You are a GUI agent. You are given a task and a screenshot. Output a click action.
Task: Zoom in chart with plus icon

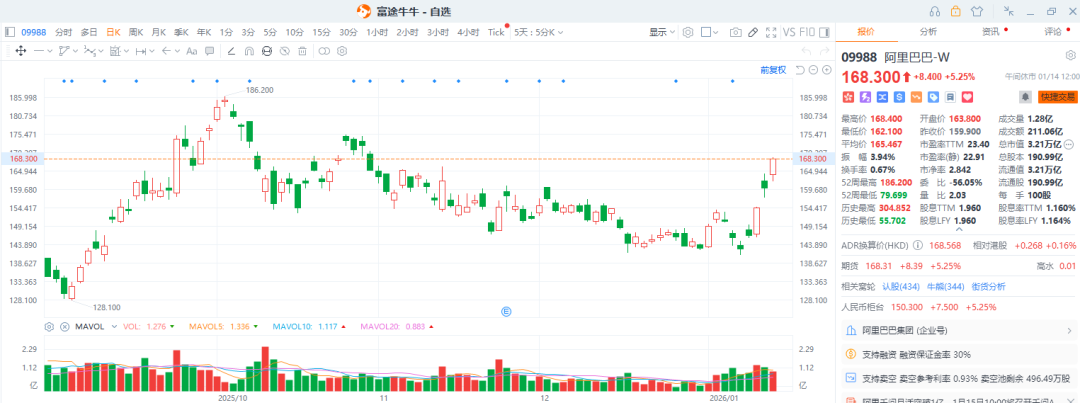826,70
